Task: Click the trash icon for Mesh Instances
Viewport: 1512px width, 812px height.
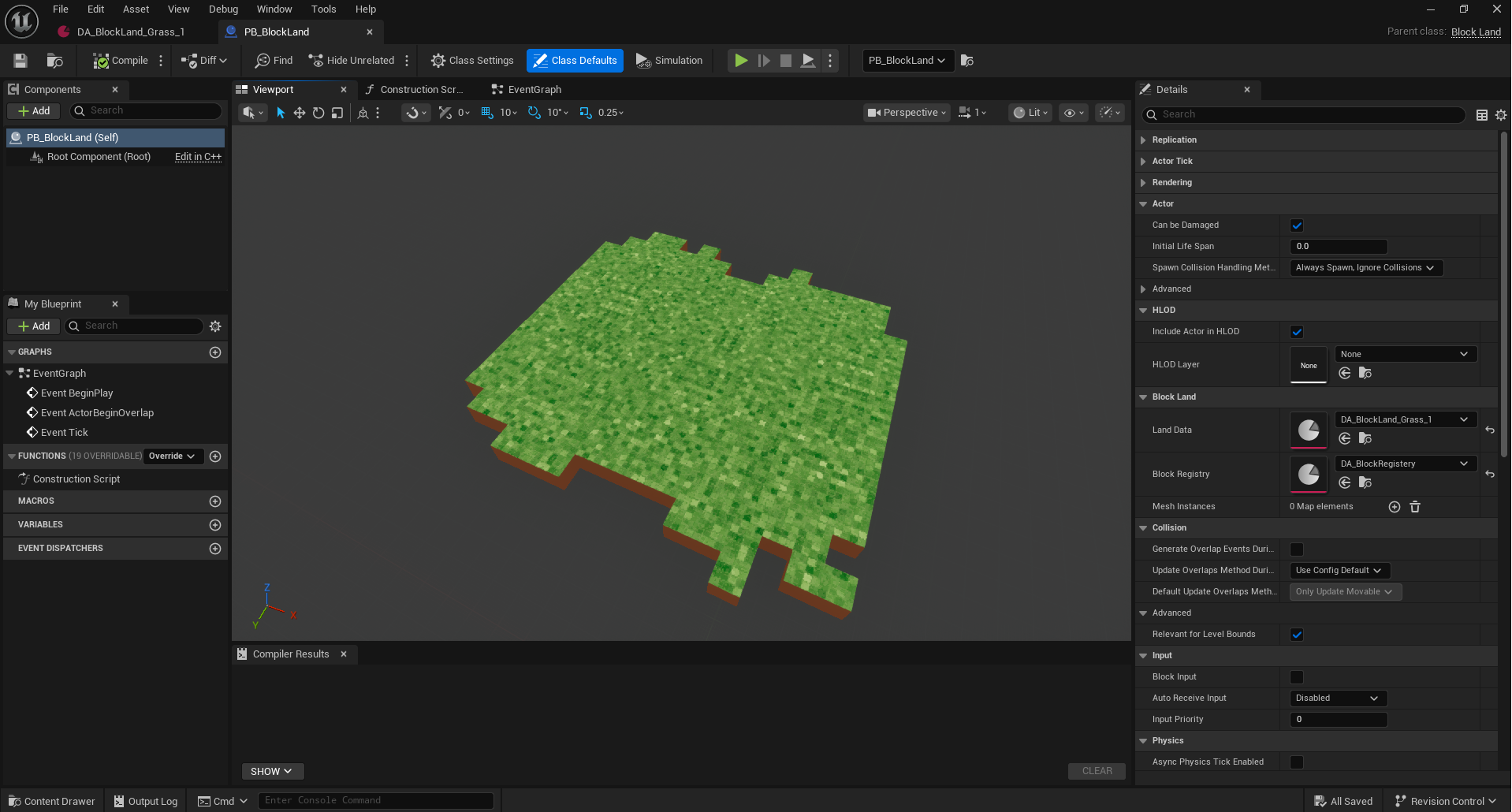Action: click(x=1415, y=507)
